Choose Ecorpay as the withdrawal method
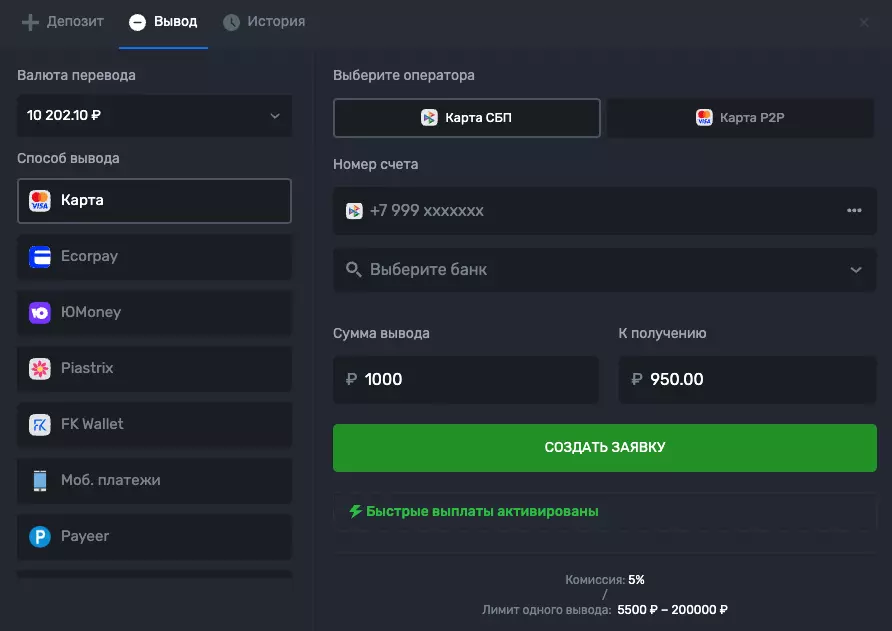This screenshot has height=631, width=892. point(154,257)
